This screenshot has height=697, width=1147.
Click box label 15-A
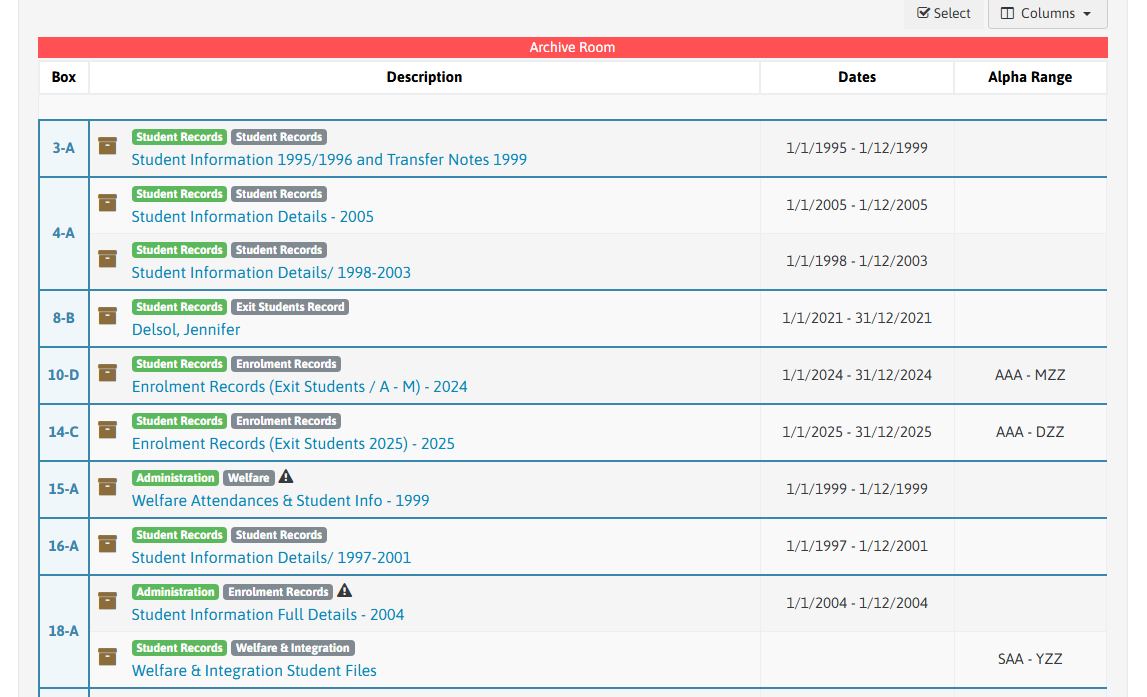(64, 489)
